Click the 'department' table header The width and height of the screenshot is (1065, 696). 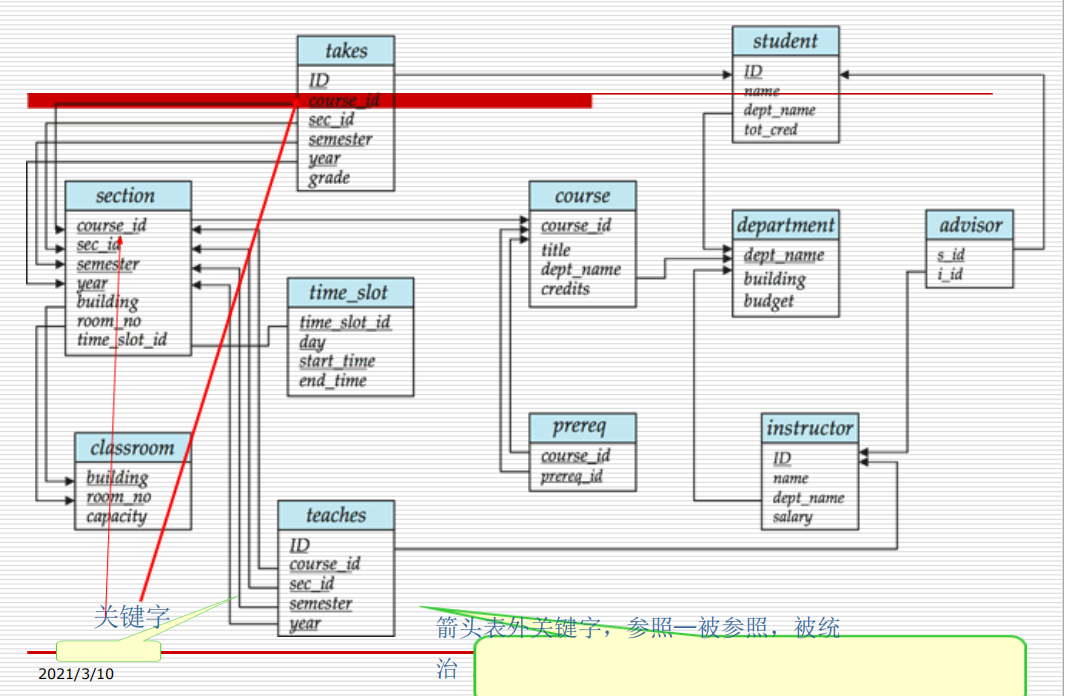785,225
